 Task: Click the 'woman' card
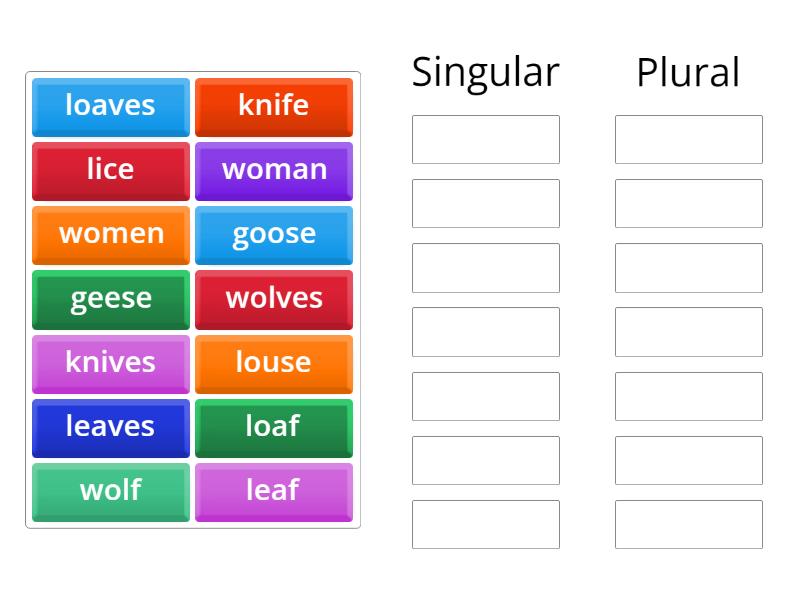(x=274, y=170)
